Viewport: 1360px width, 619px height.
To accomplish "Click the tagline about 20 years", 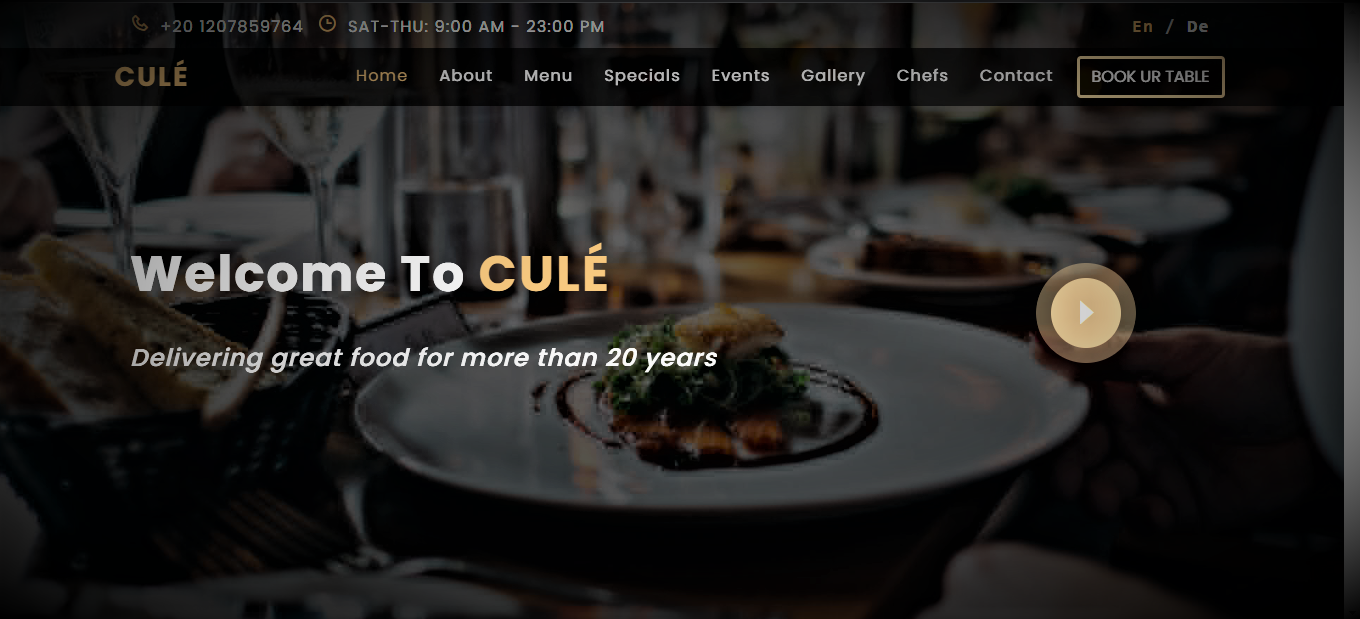I will click(x=424, y=358).
